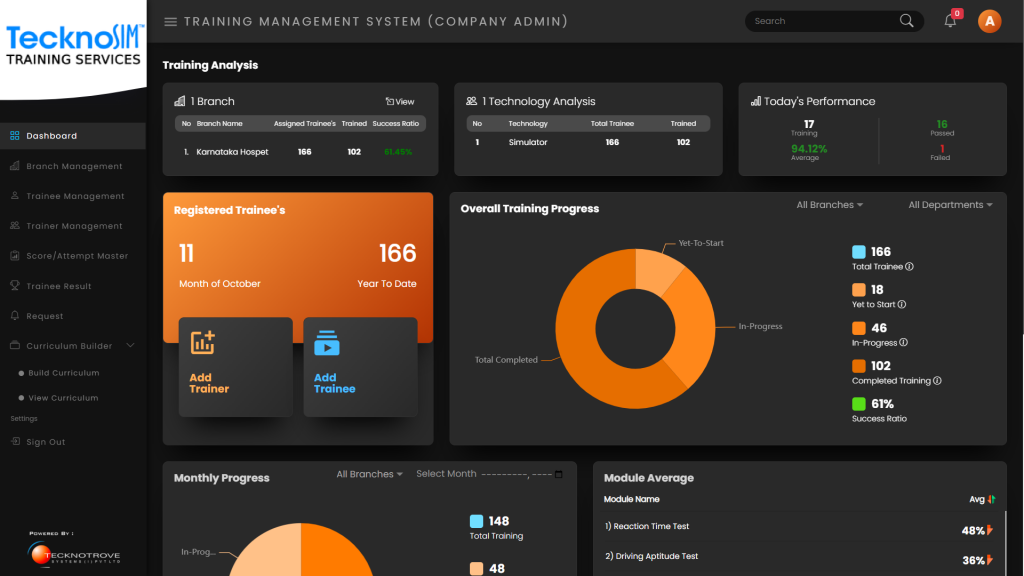Open the user avatar profile
The width and height of the screenshot is (1024, 576).
coord(989,21)
